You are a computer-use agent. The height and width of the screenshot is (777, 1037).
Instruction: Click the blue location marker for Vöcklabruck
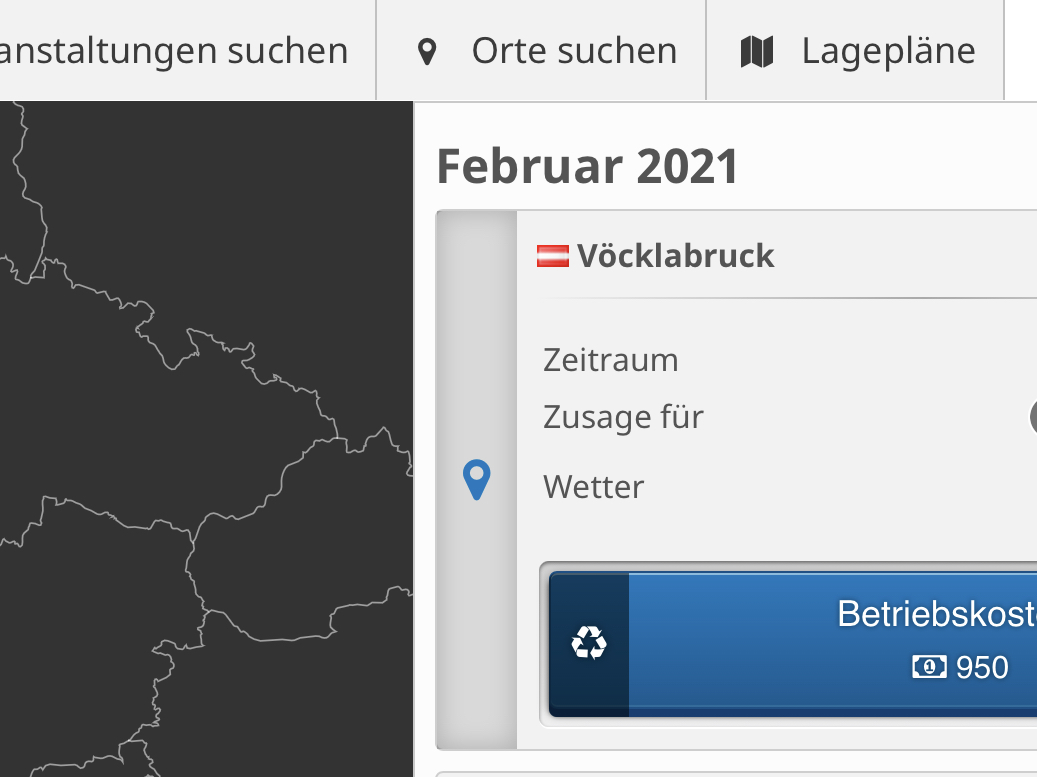(x=477, y=479)
